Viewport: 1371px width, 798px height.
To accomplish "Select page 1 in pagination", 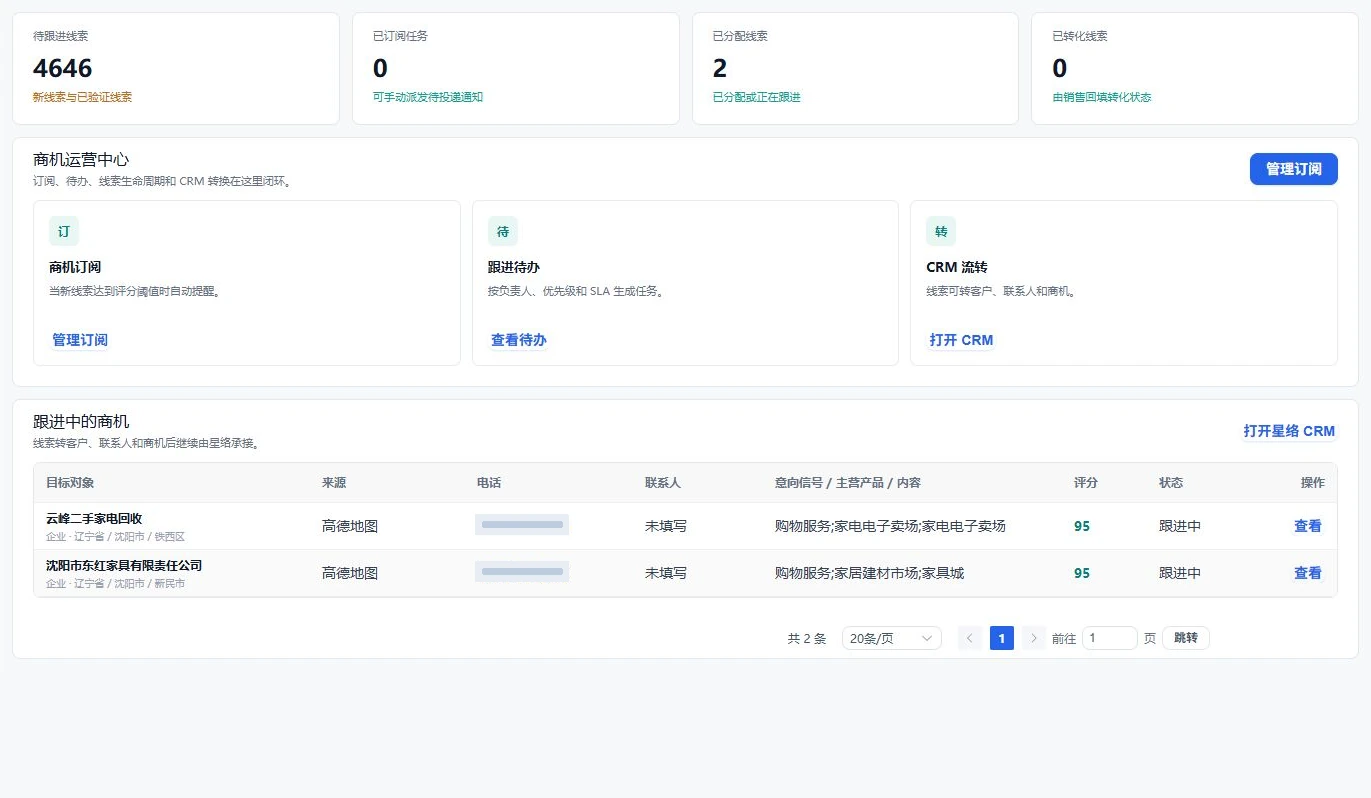I will click(1002, 638).
